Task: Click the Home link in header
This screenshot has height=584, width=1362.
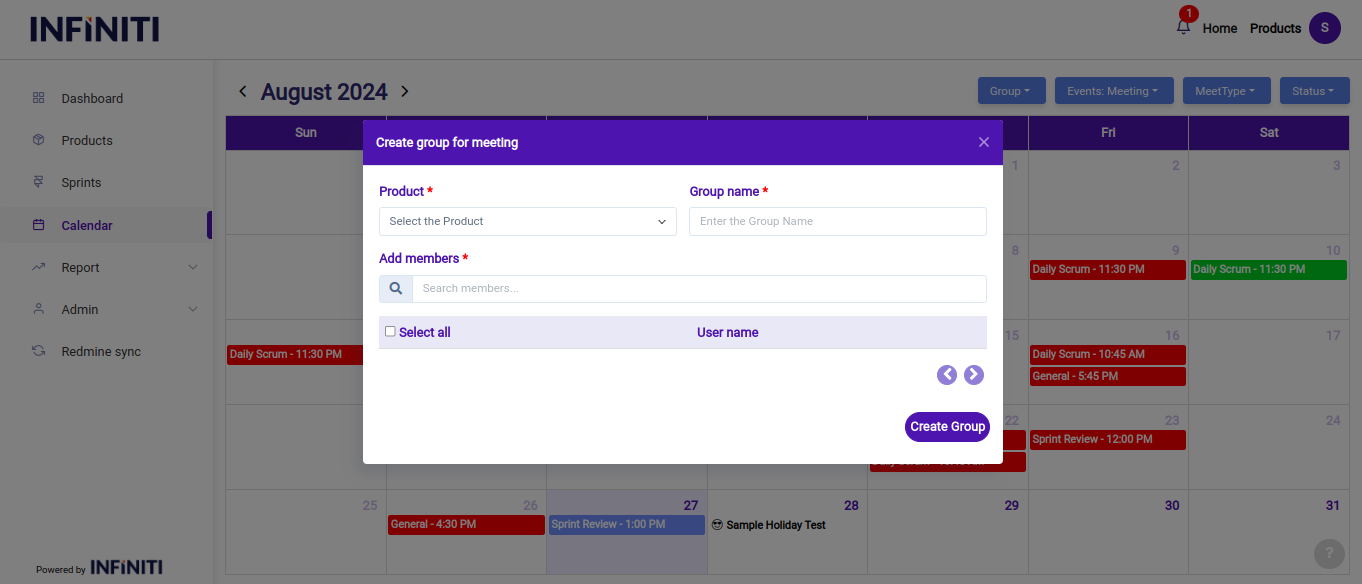Action: [x=1219, y=28]
